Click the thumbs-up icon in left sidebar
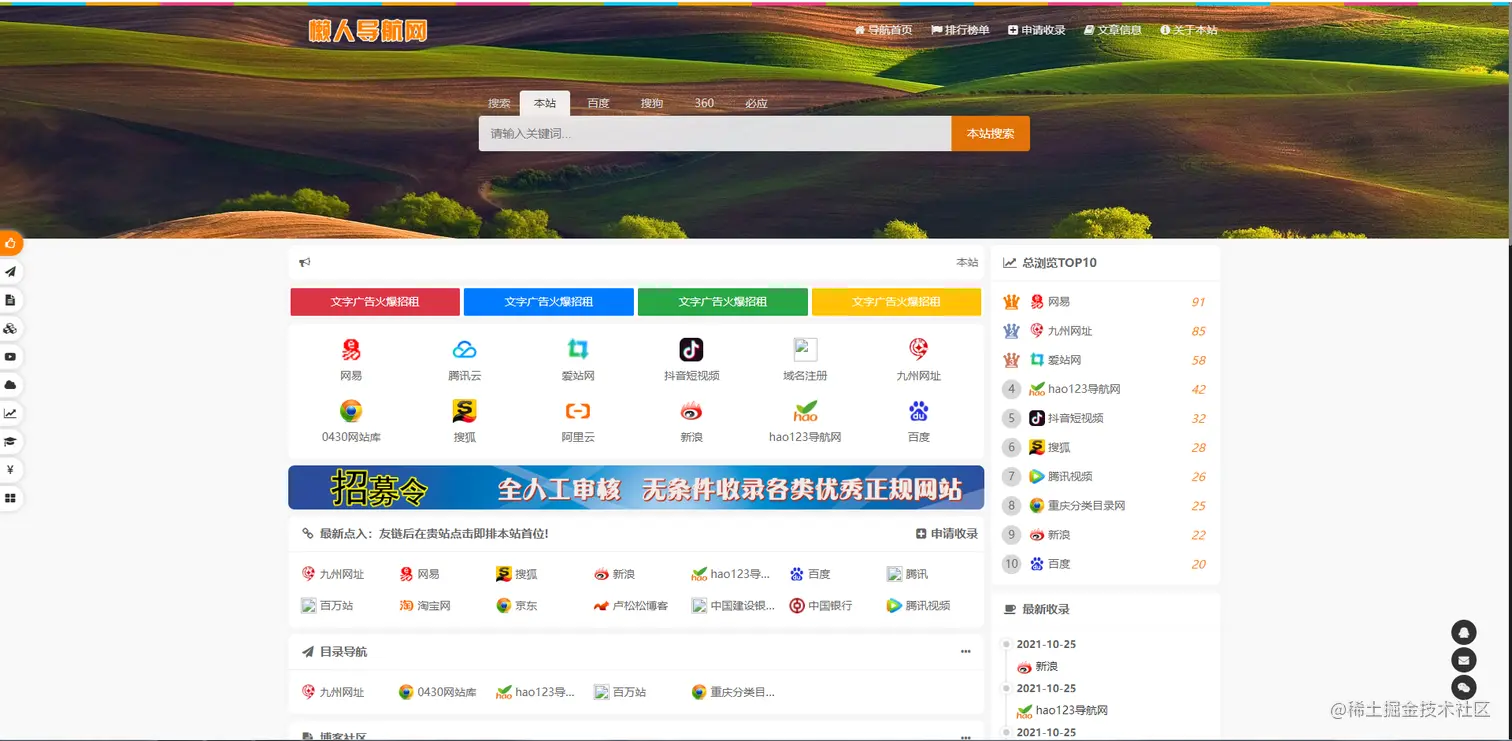The width and height of the screenshot is (1512, 741). pos(10,243)
